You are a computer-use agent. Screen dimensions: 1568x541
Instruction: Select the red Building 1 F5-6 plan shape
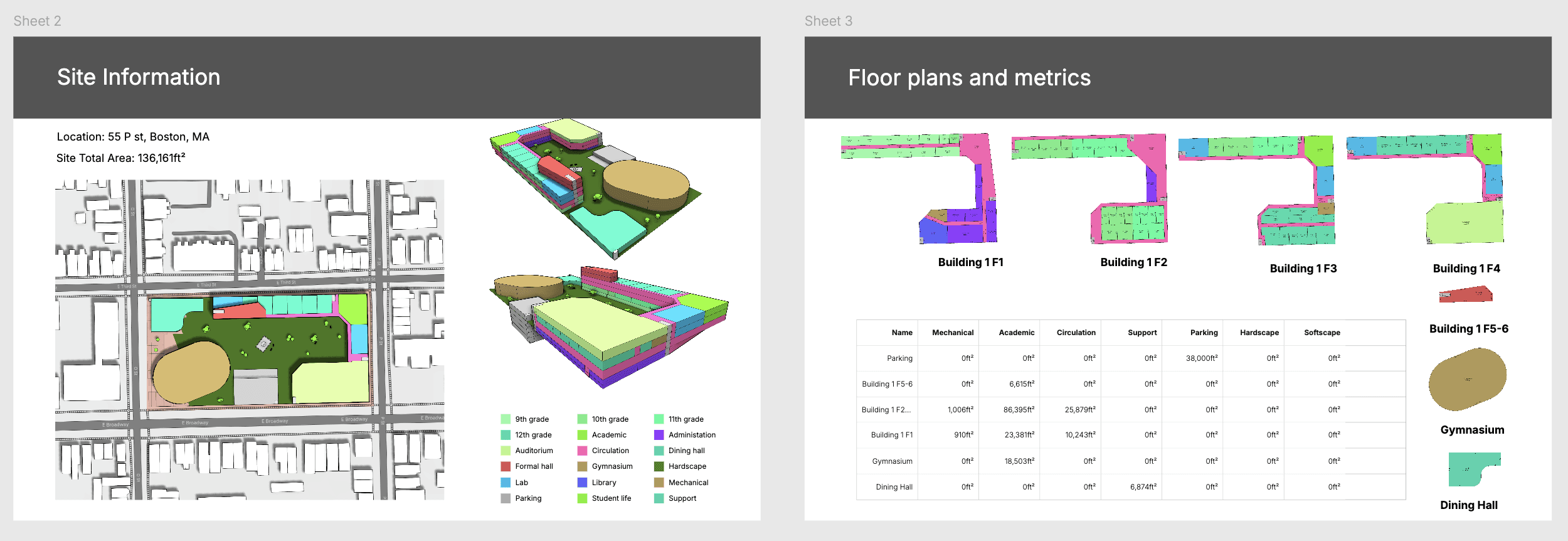pyautogui.click(x=1466, y=294)
